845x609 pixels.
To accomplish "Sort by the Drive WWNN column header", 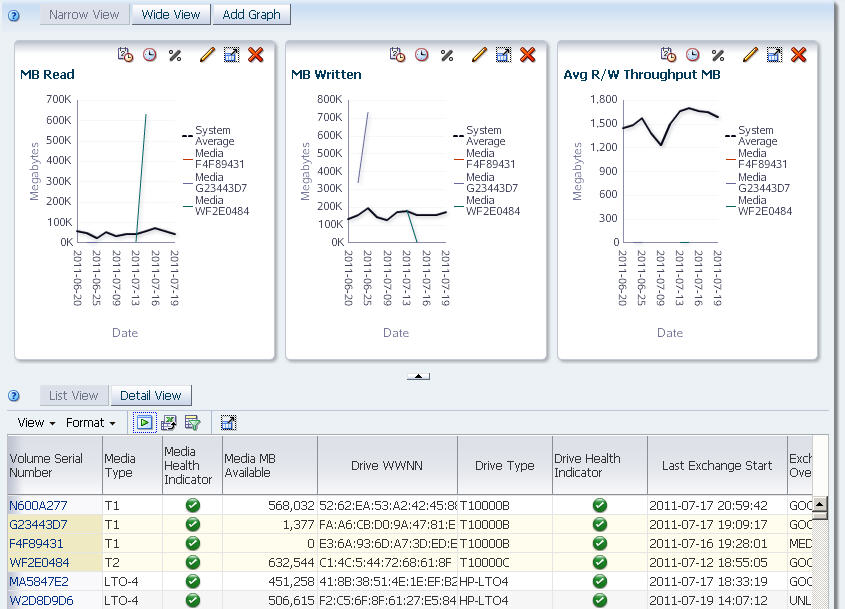I will (387, 465).
